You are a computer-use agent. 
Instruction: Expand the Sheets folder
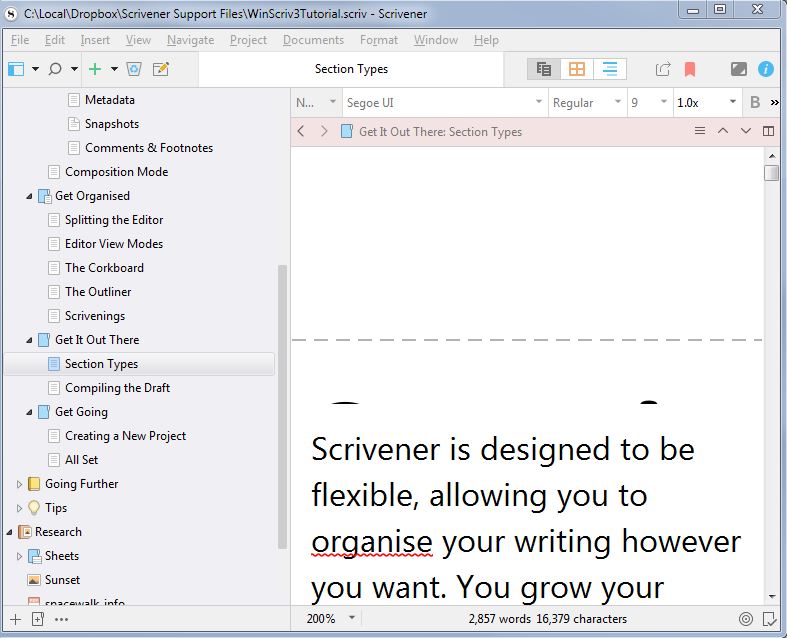click(19, 556)
